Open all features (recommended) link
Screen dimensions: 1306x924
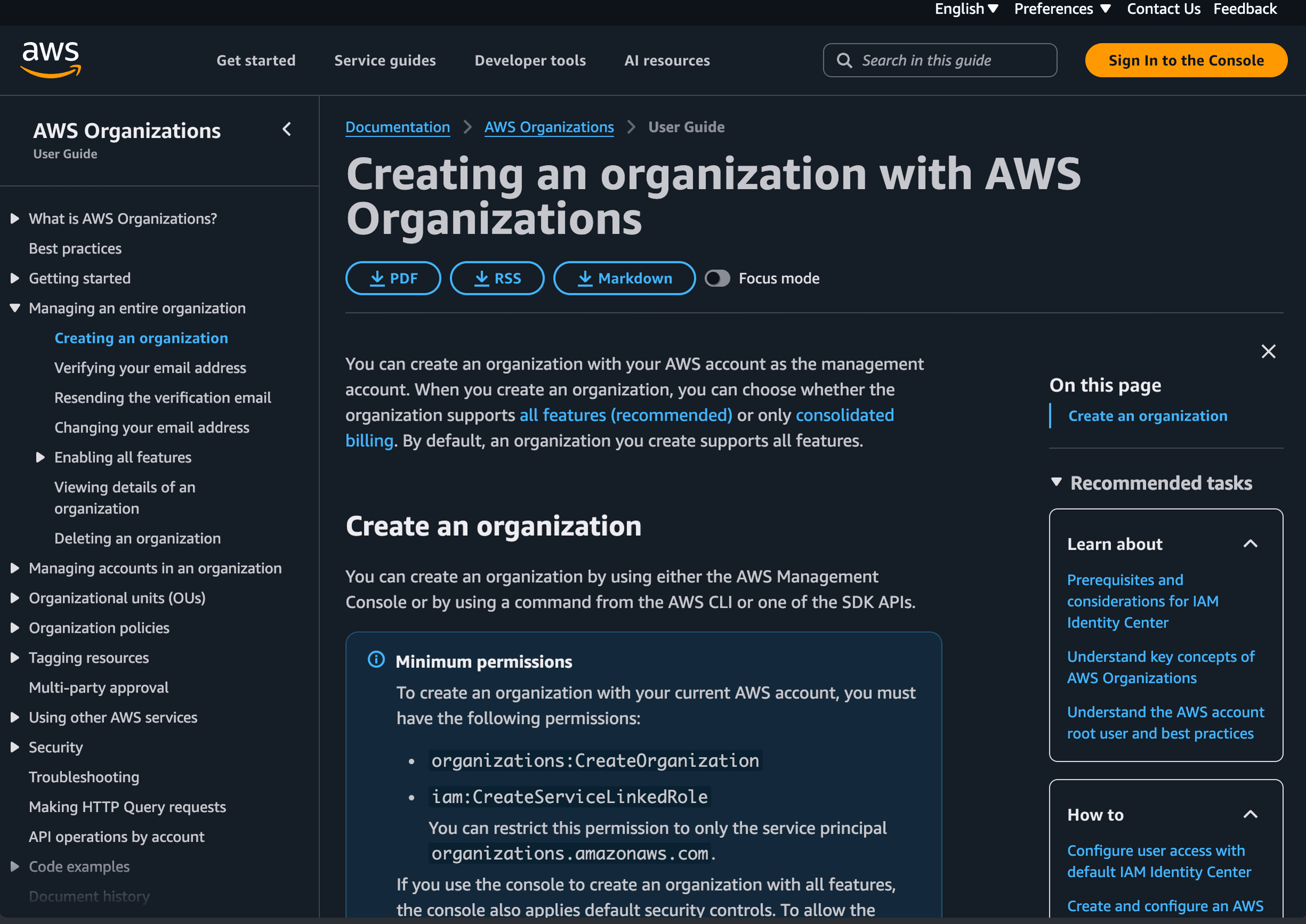(626, 415)
